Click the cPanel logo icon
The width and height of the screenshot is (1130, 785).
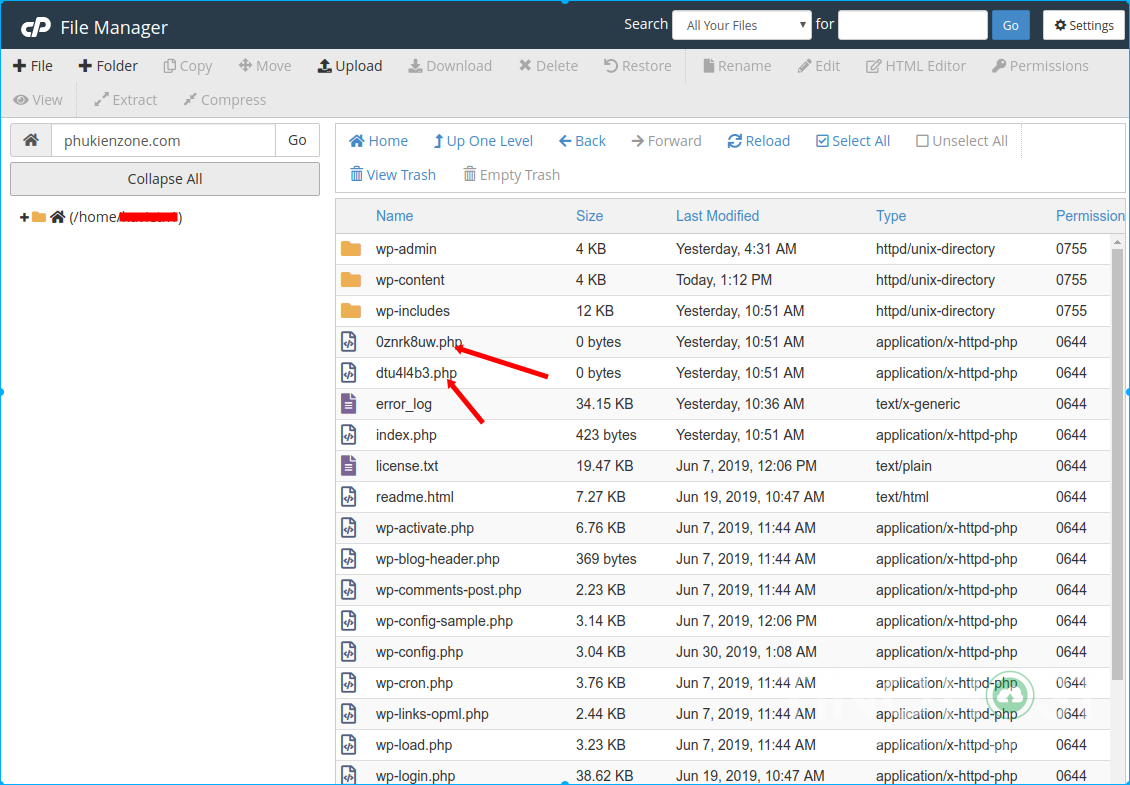point(35,27)
